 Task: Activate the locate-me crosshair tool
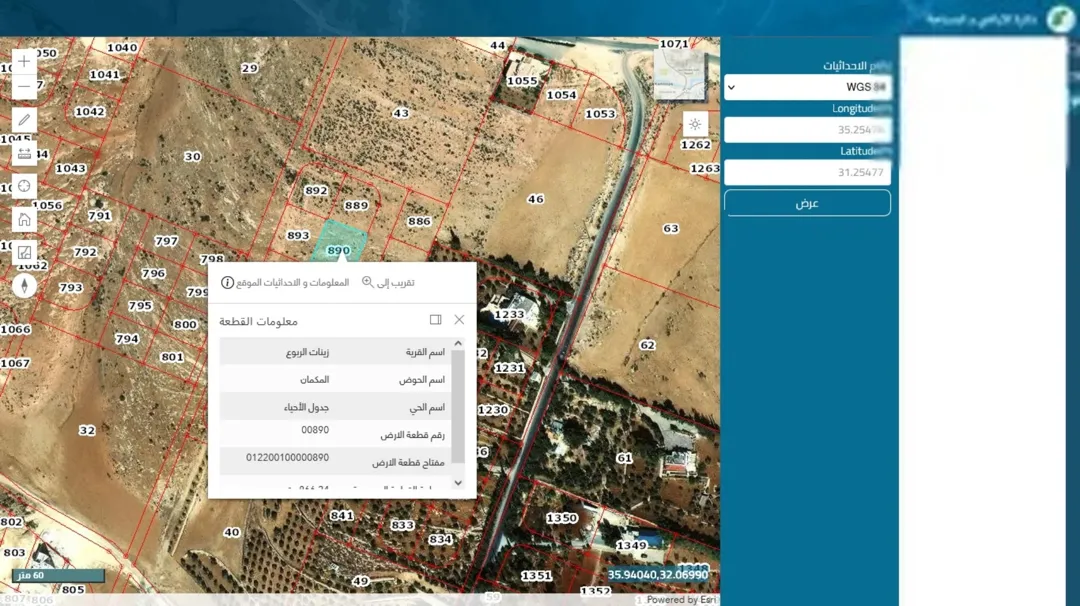click(24, 186)
